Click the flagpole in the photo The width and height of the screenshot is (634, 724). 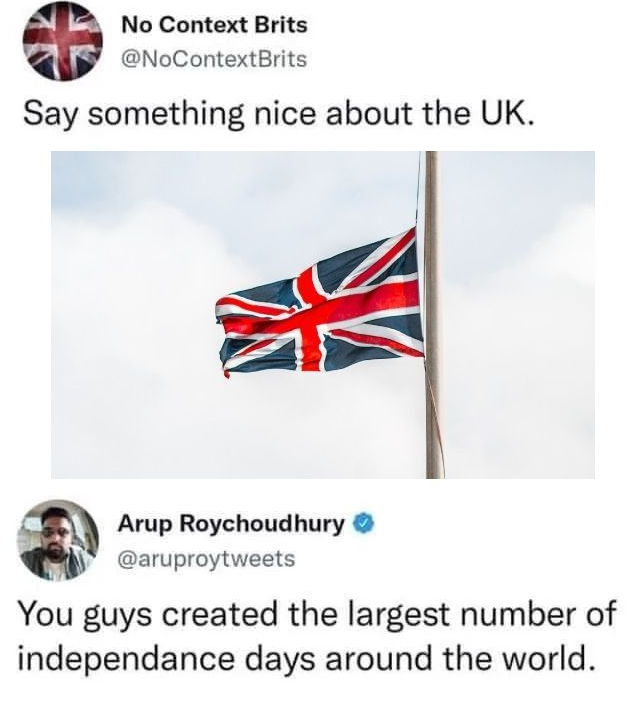click(x=433, y=315)
